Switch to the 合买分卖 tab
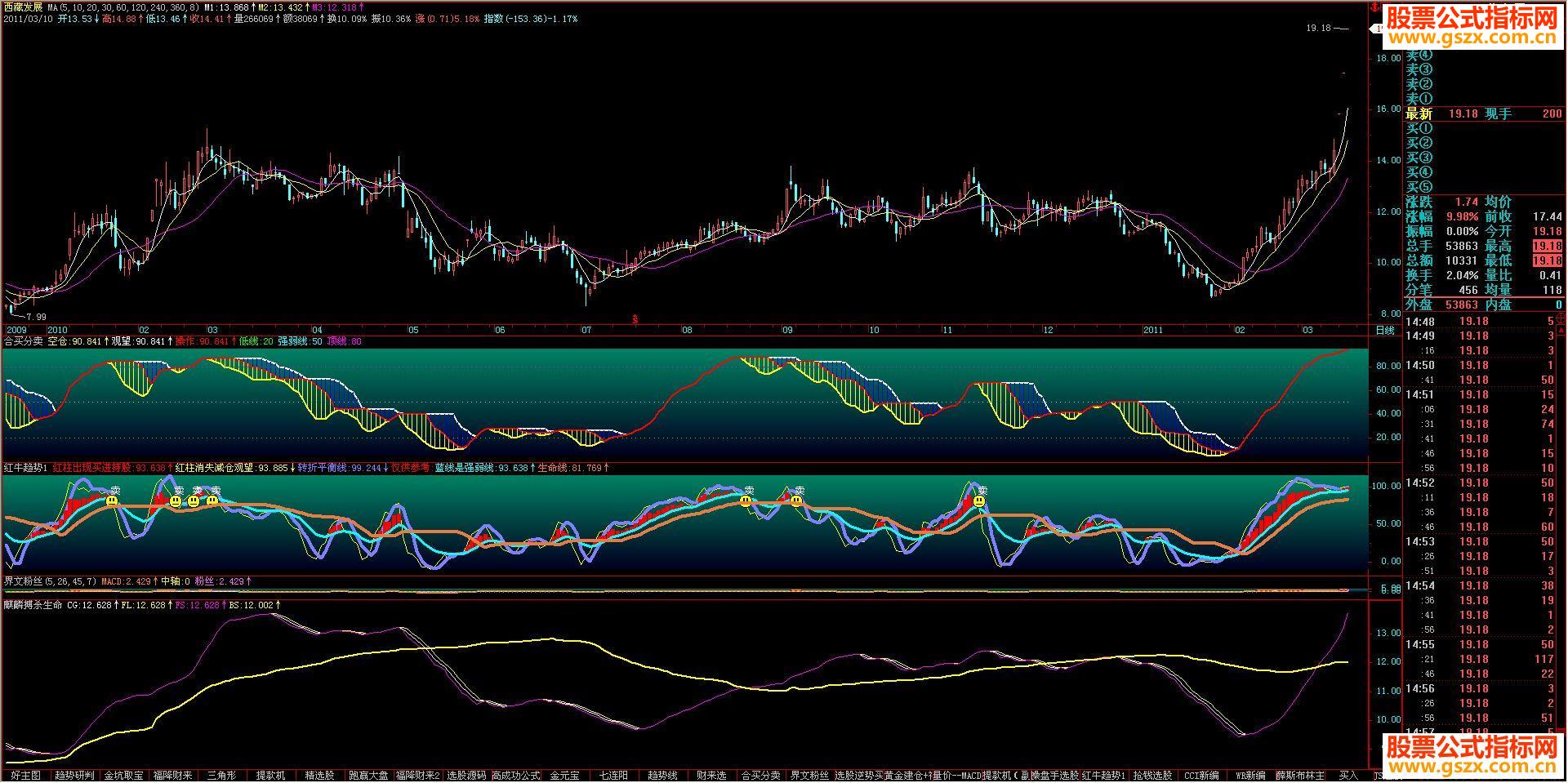1568x783 pixels. pos(760,775)
